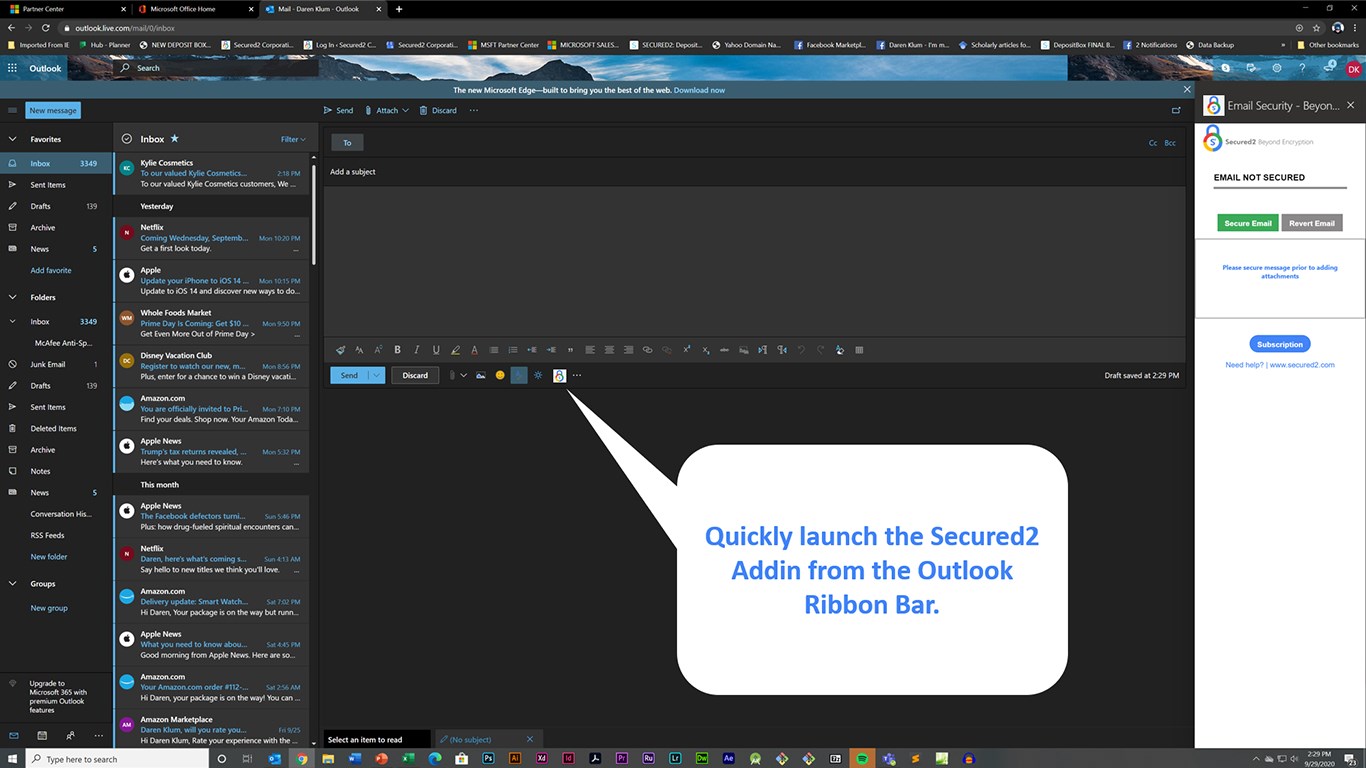
Task: Open Spotify from the Windows taskbar
Action: pyautogui.click(x=862, y=759)
